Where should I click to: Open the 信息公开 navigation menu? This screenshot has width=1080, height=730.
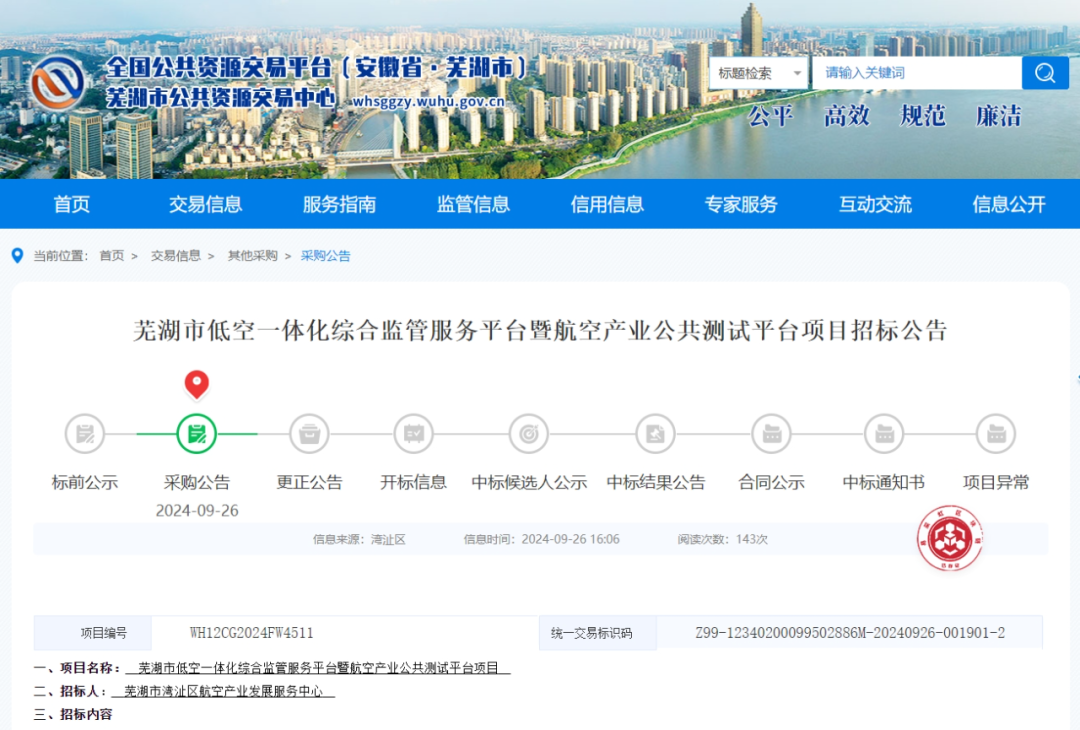point(1009,204)
